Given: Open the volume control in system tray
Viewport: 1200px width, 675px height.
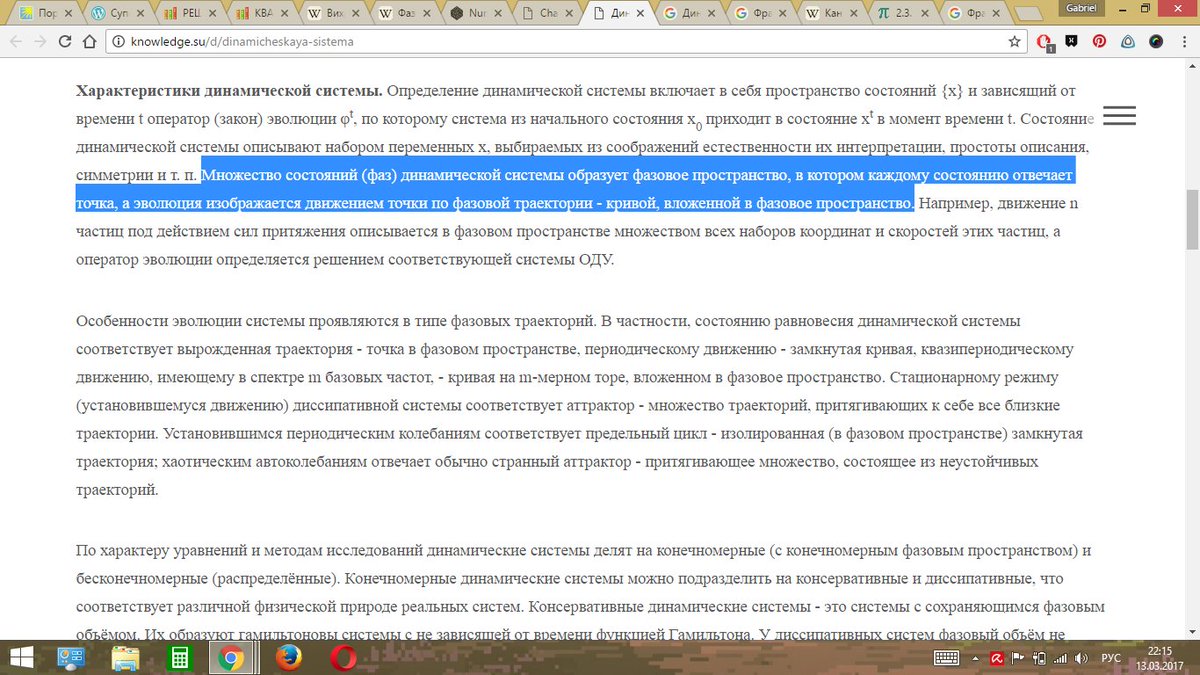Looking at the screenshot, I should click(1079, 658).
